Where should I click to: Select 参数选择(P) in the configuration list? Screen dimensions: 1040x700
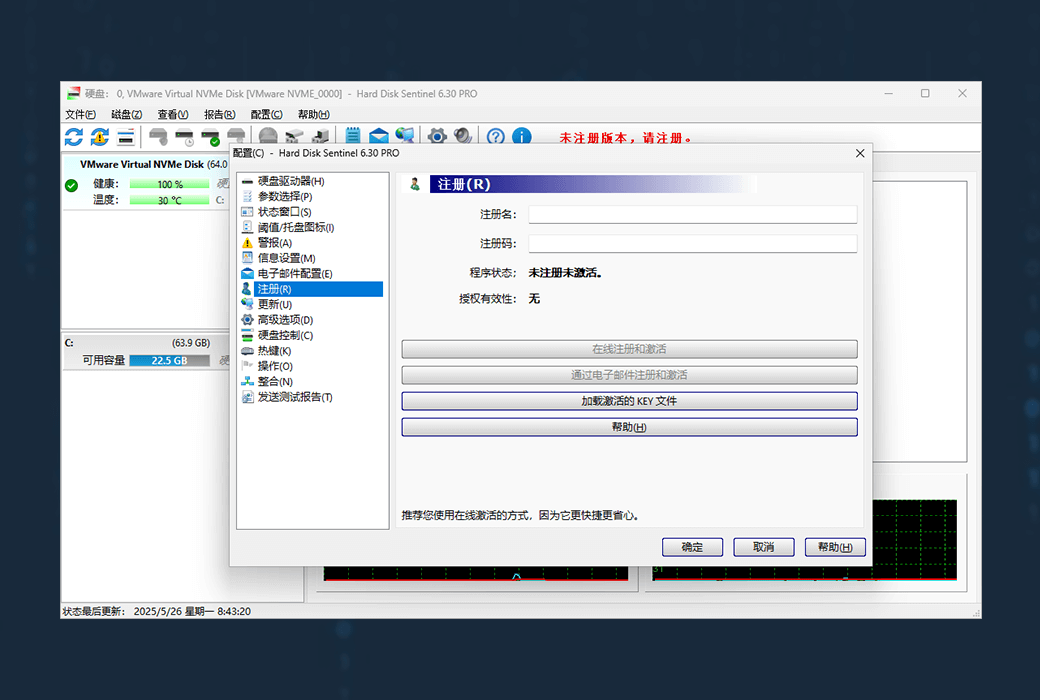pos(285,196)
